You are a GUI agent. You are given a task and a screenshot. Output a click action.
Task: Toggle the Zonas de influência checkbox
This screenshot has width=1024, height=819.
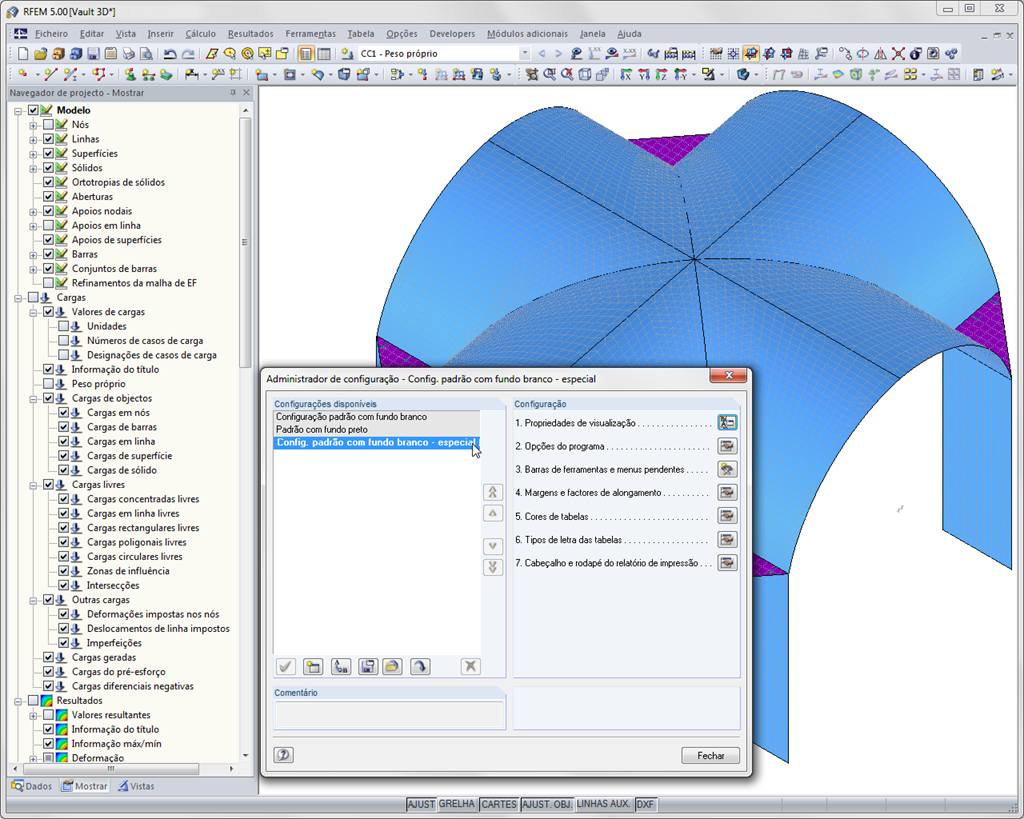pyautogui.click(x=63, y=571)
